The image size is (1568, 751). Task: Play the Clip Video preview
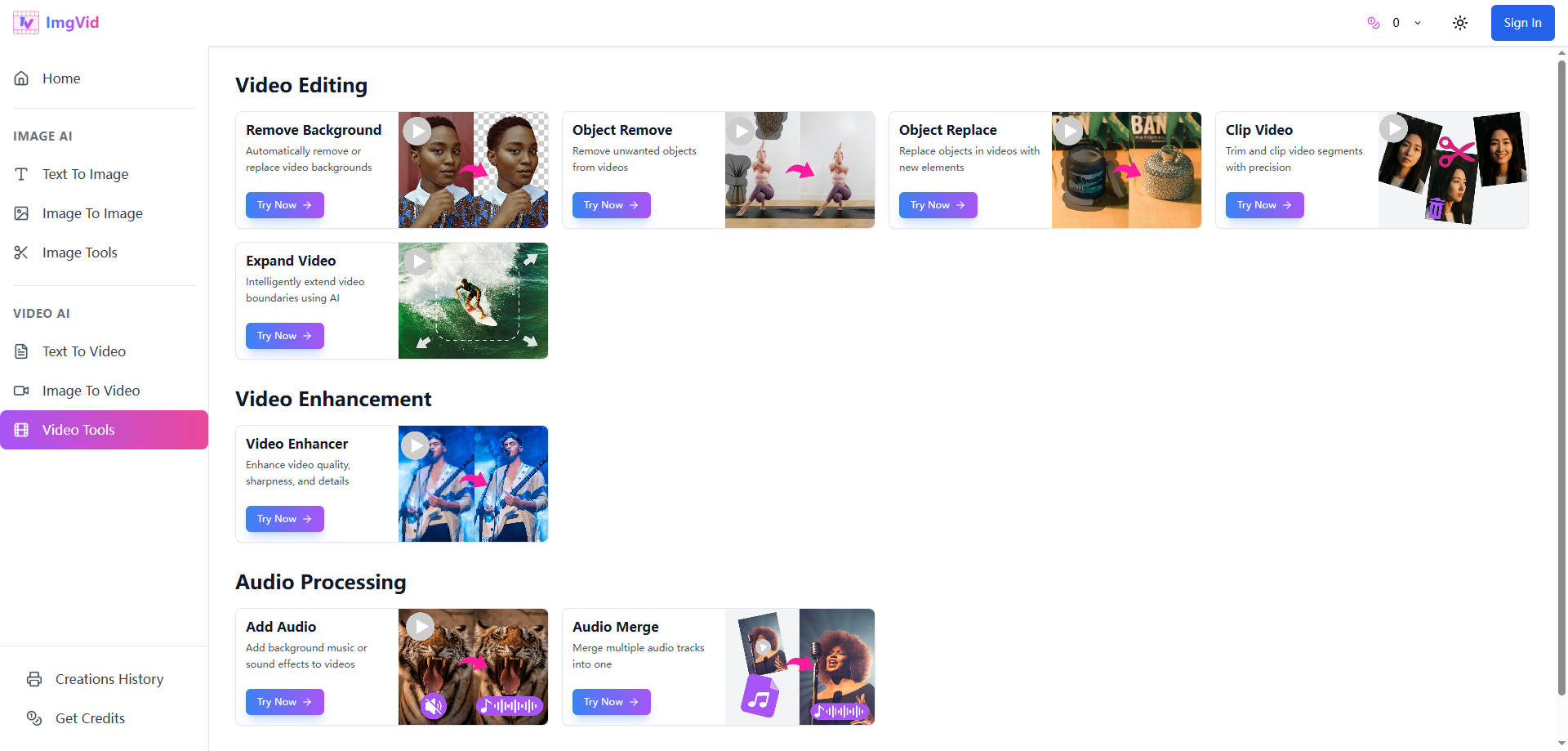[x=1393, y=128]
